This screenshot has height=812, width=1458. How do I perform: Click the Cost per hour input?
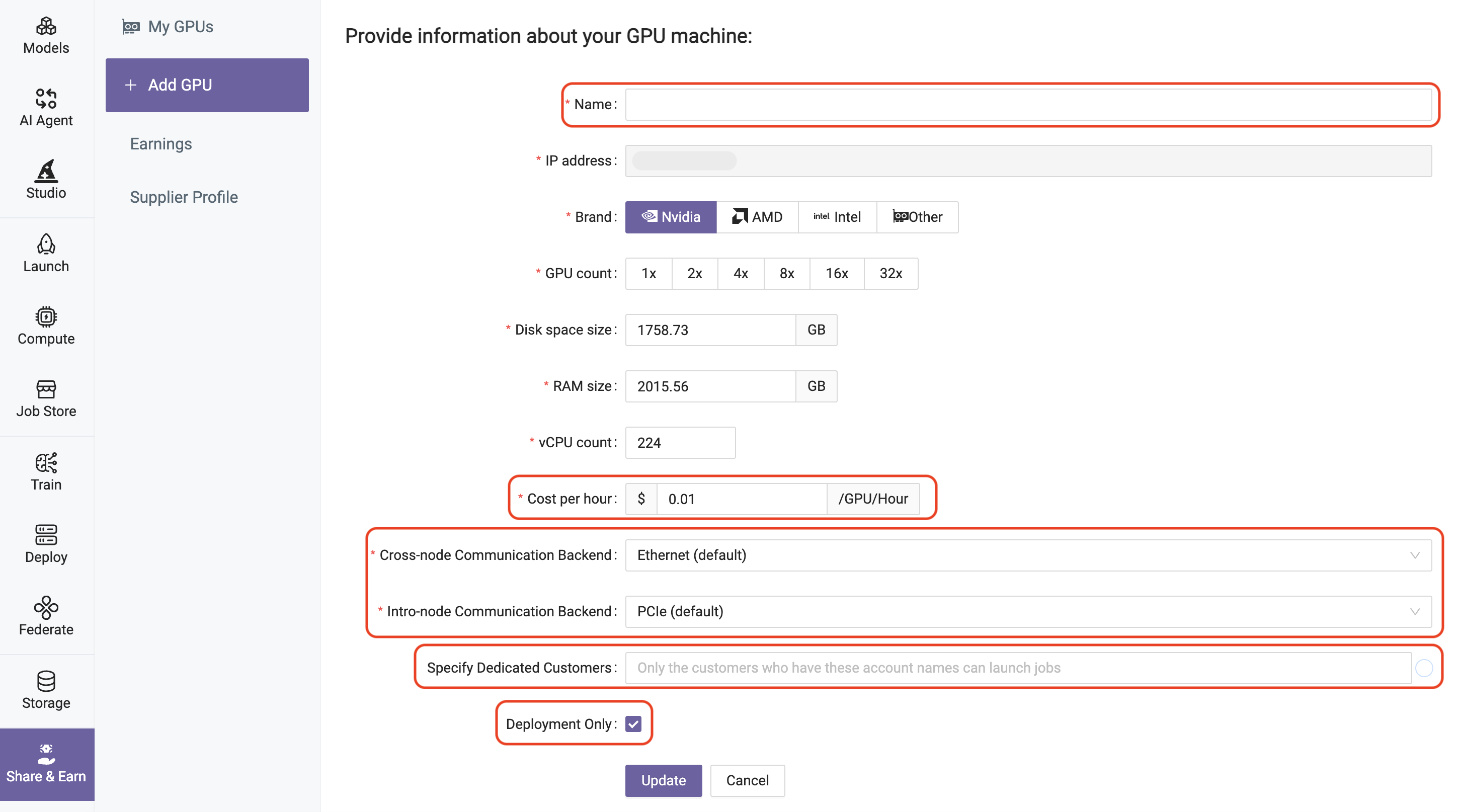[742, 499]
